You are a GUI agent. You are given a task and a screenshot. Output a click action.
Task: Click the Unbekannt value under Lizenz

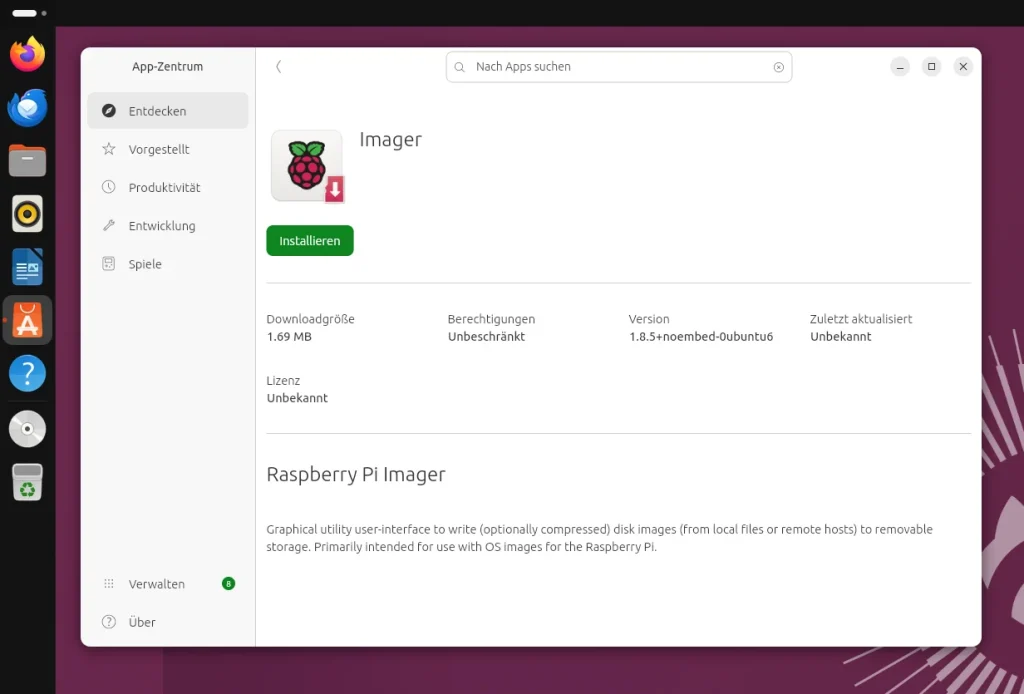point(297,398)
